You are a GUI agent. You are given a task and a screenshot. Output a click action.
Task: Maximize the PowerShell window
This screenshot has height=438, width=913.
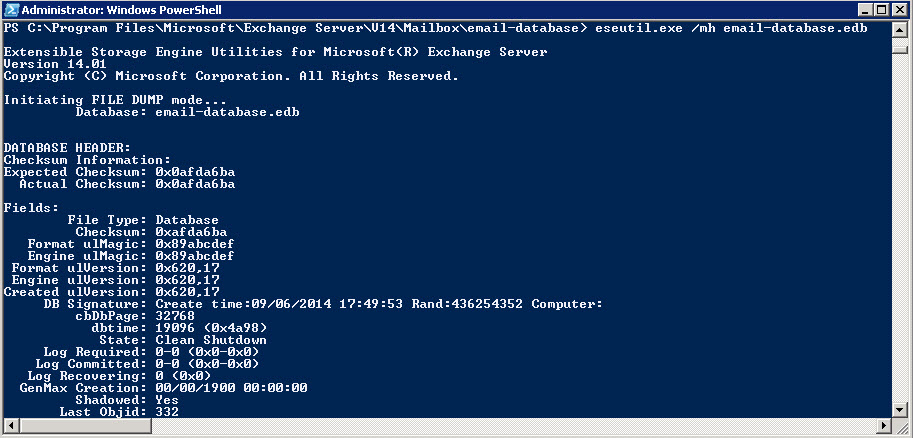pyautogui.click(x=882, y=10)
